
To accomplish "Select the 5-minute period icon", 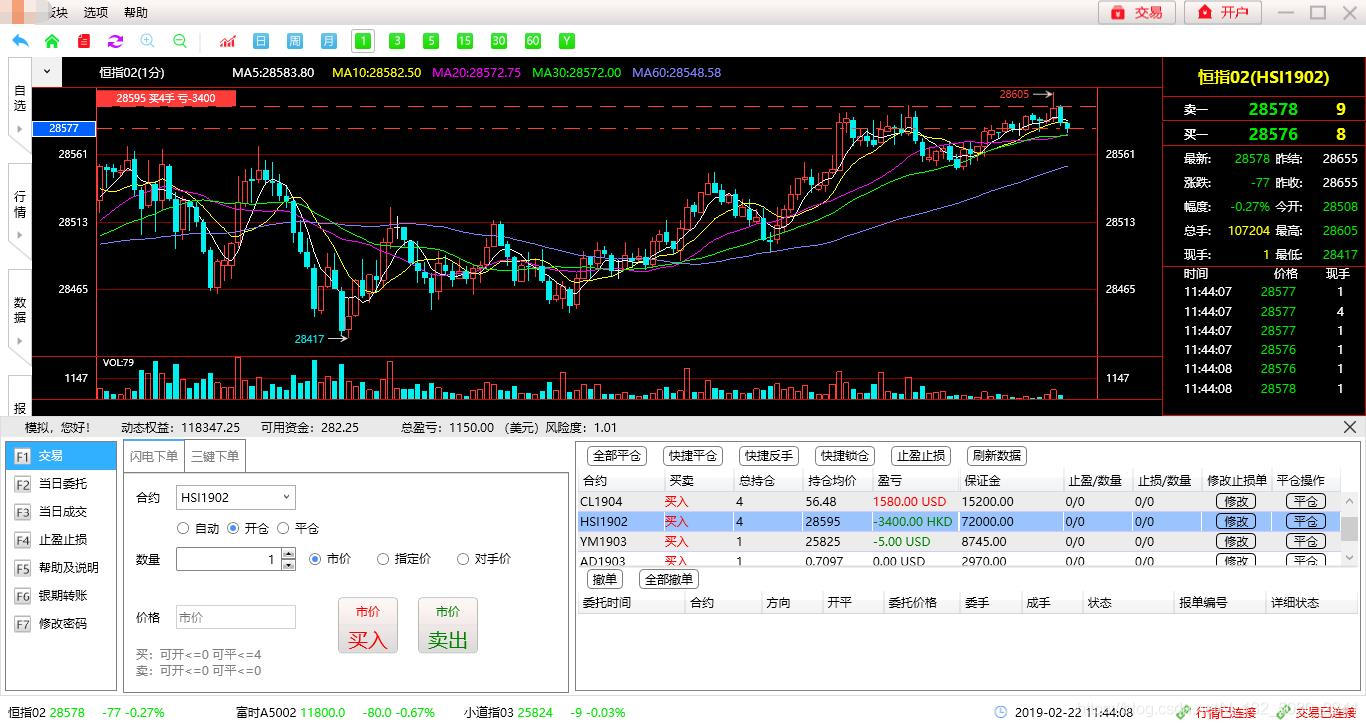I will 431,41.
